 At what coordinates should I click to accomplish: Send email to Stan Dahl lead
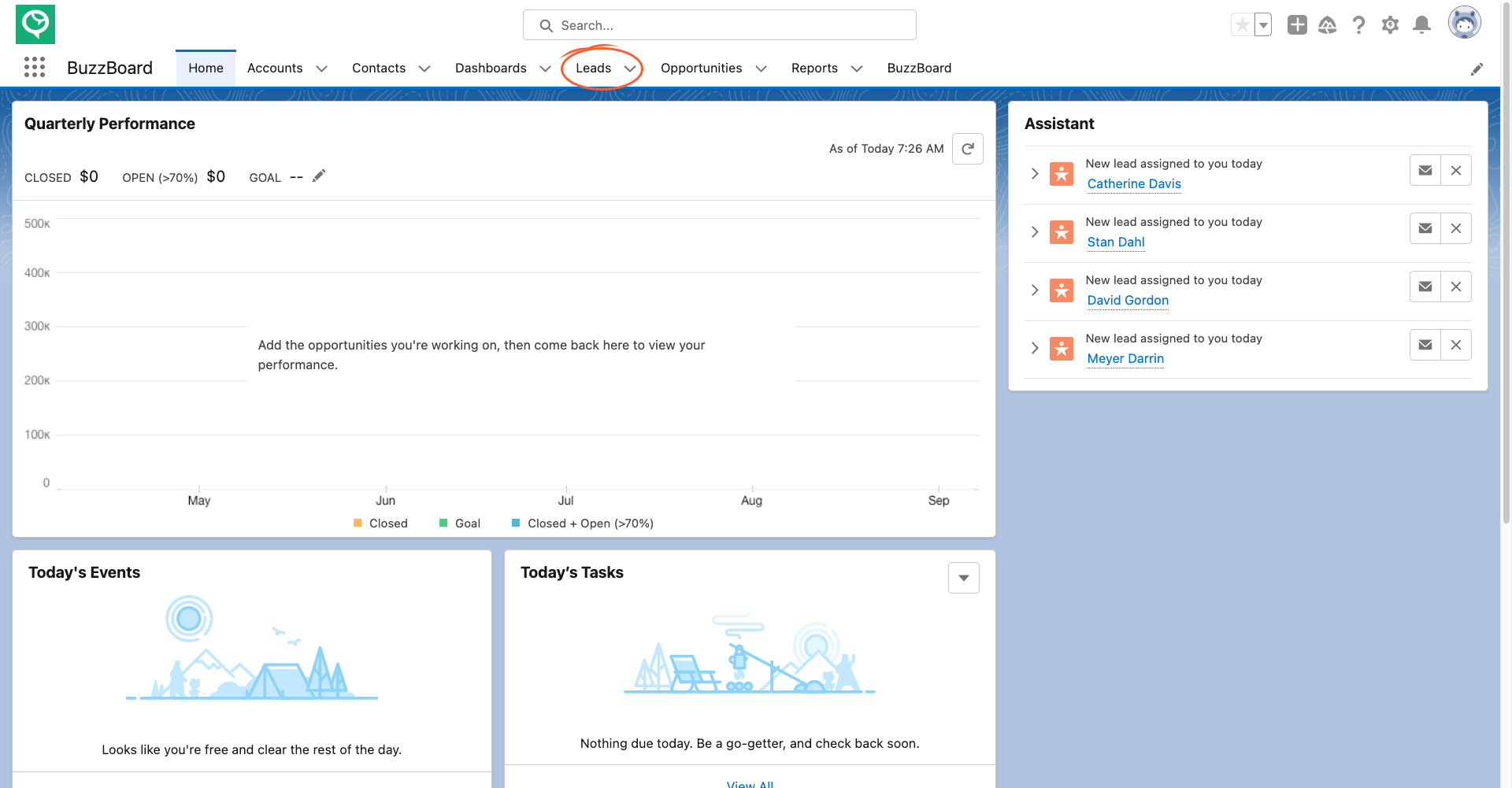pos(1425,228)
